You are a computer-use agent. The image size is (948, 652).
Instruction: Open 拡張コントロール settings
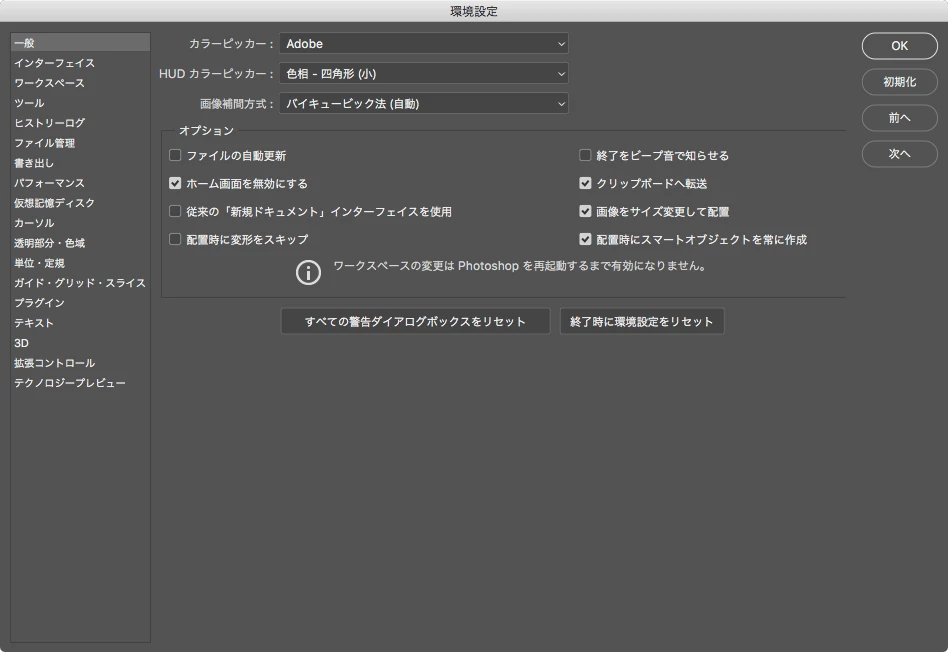point(80,362)
